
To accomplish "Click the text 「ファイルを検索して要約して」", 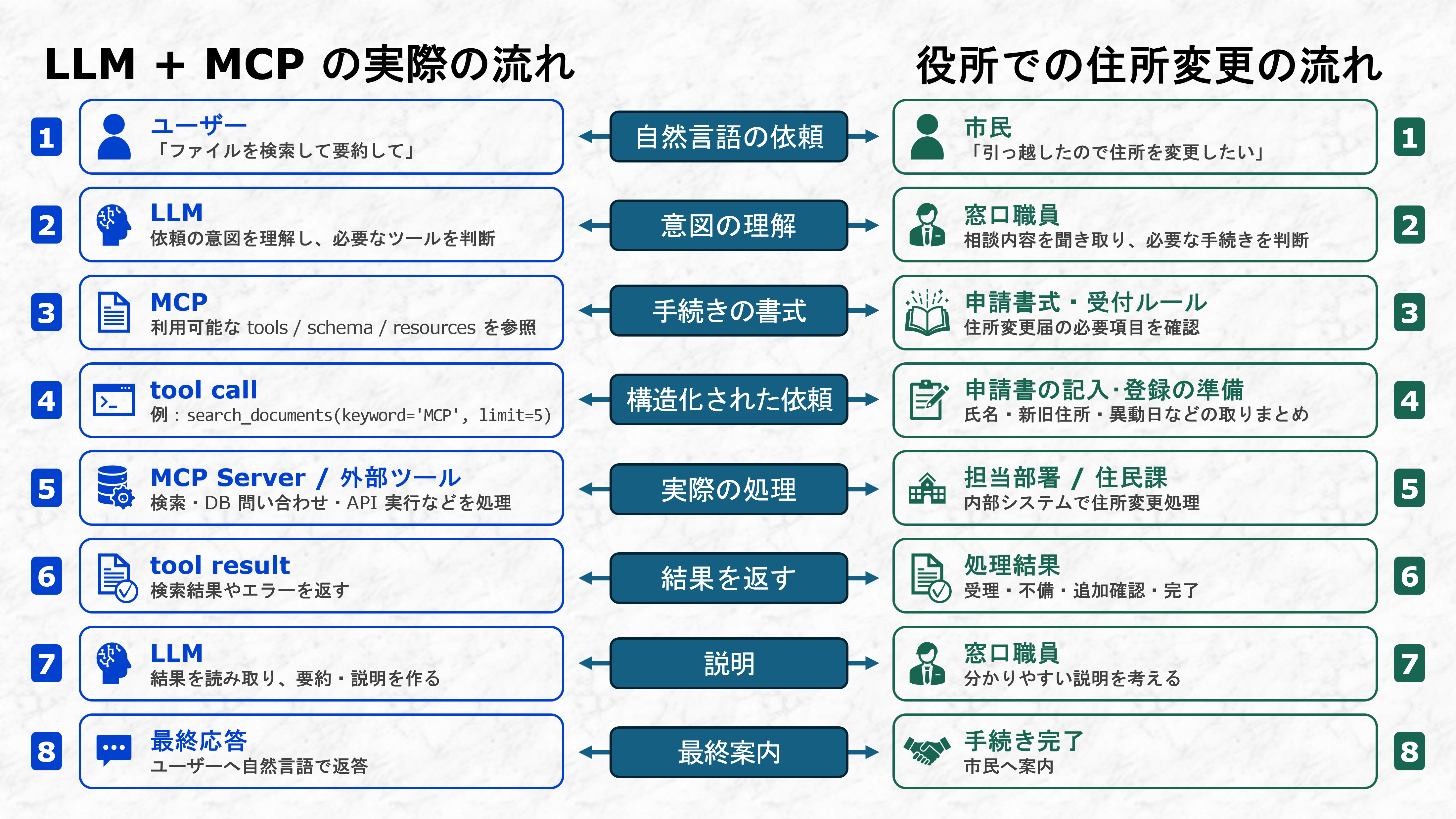I will [x=286, y=151].
